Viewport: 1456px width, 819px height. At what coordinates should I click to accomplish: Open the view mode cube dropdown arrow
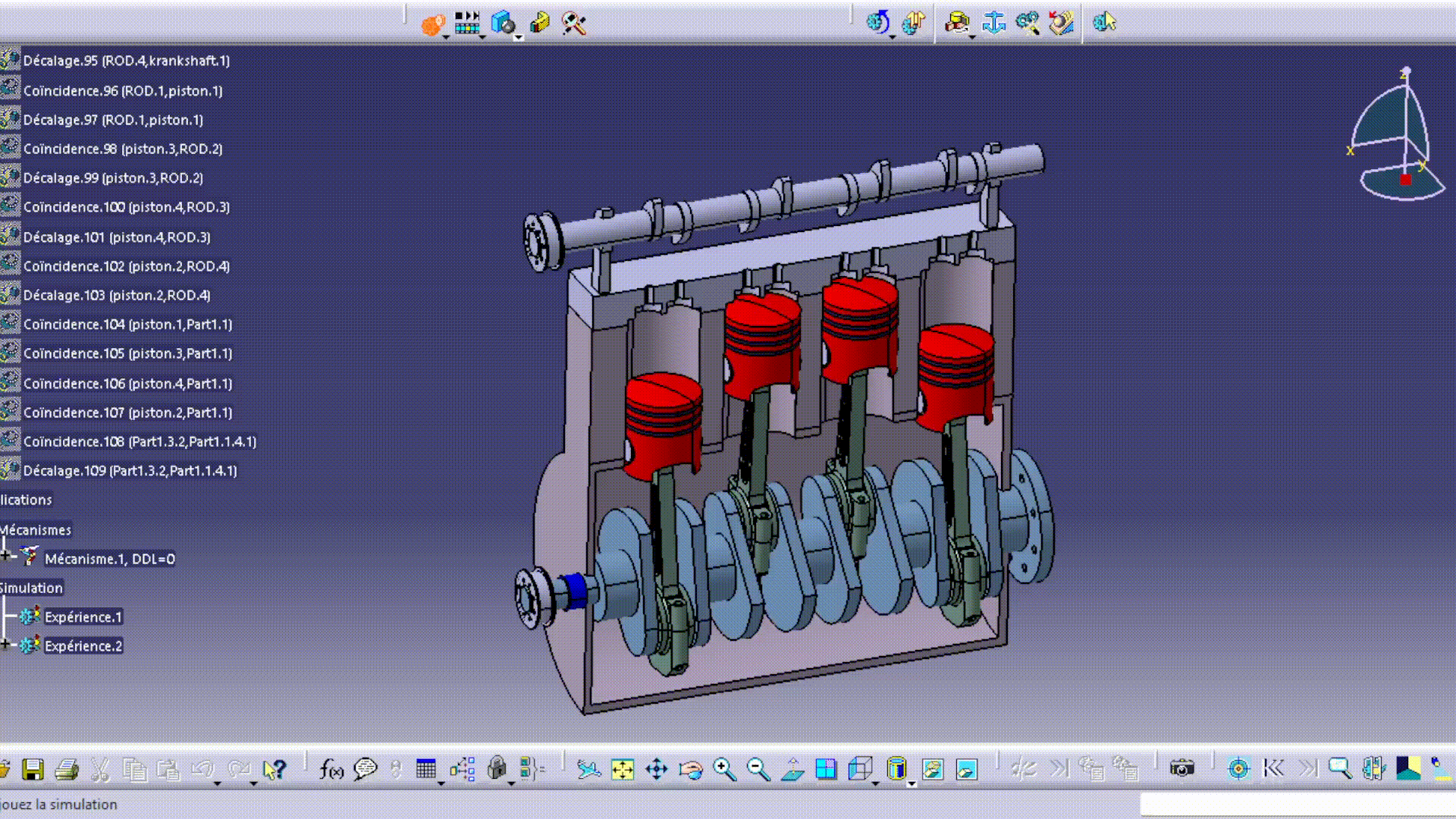click(876, 783)
